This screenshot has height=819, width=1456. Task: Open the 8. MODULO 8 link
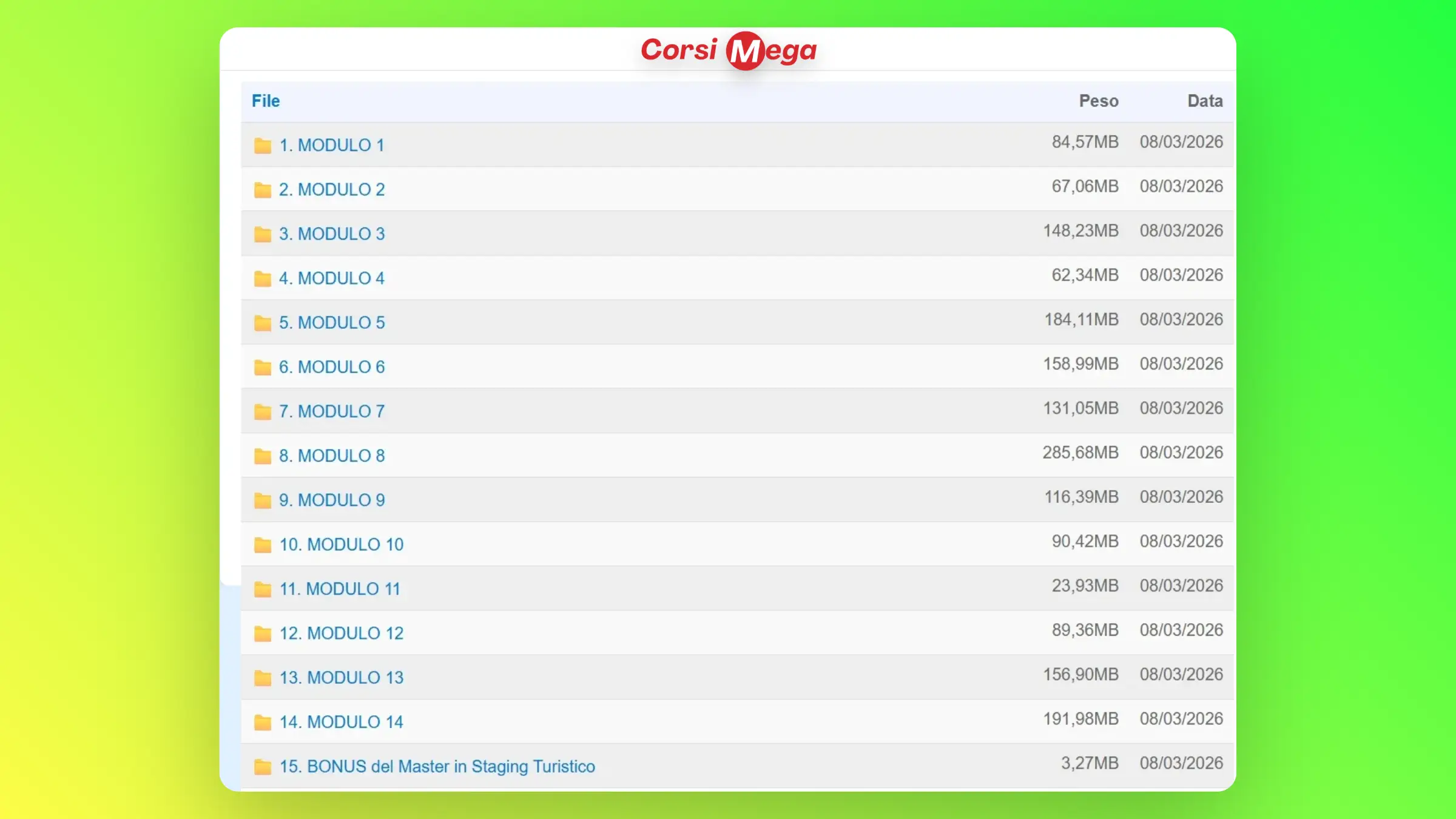click(332, 456)
